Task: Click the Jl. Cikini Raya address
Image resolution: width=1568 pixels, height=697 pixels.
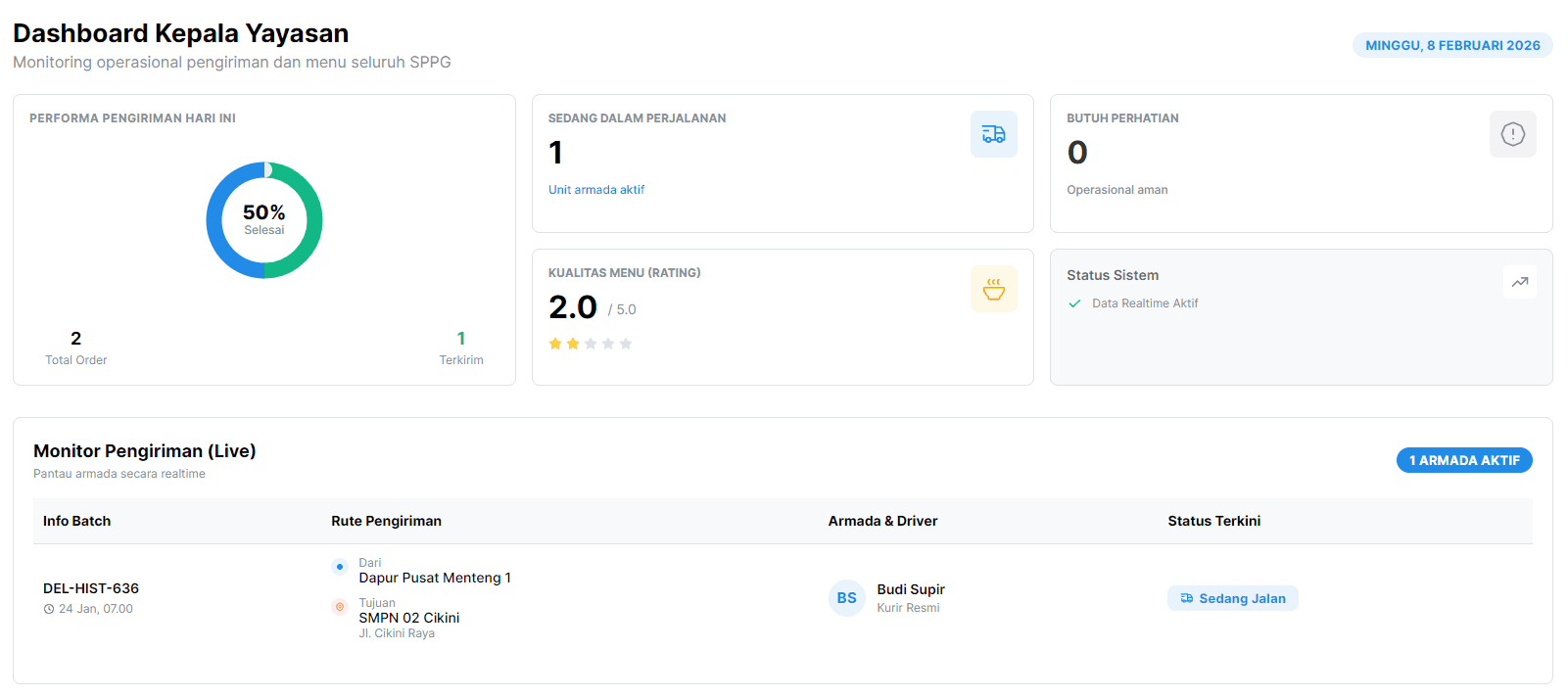Action: point(397,633)
